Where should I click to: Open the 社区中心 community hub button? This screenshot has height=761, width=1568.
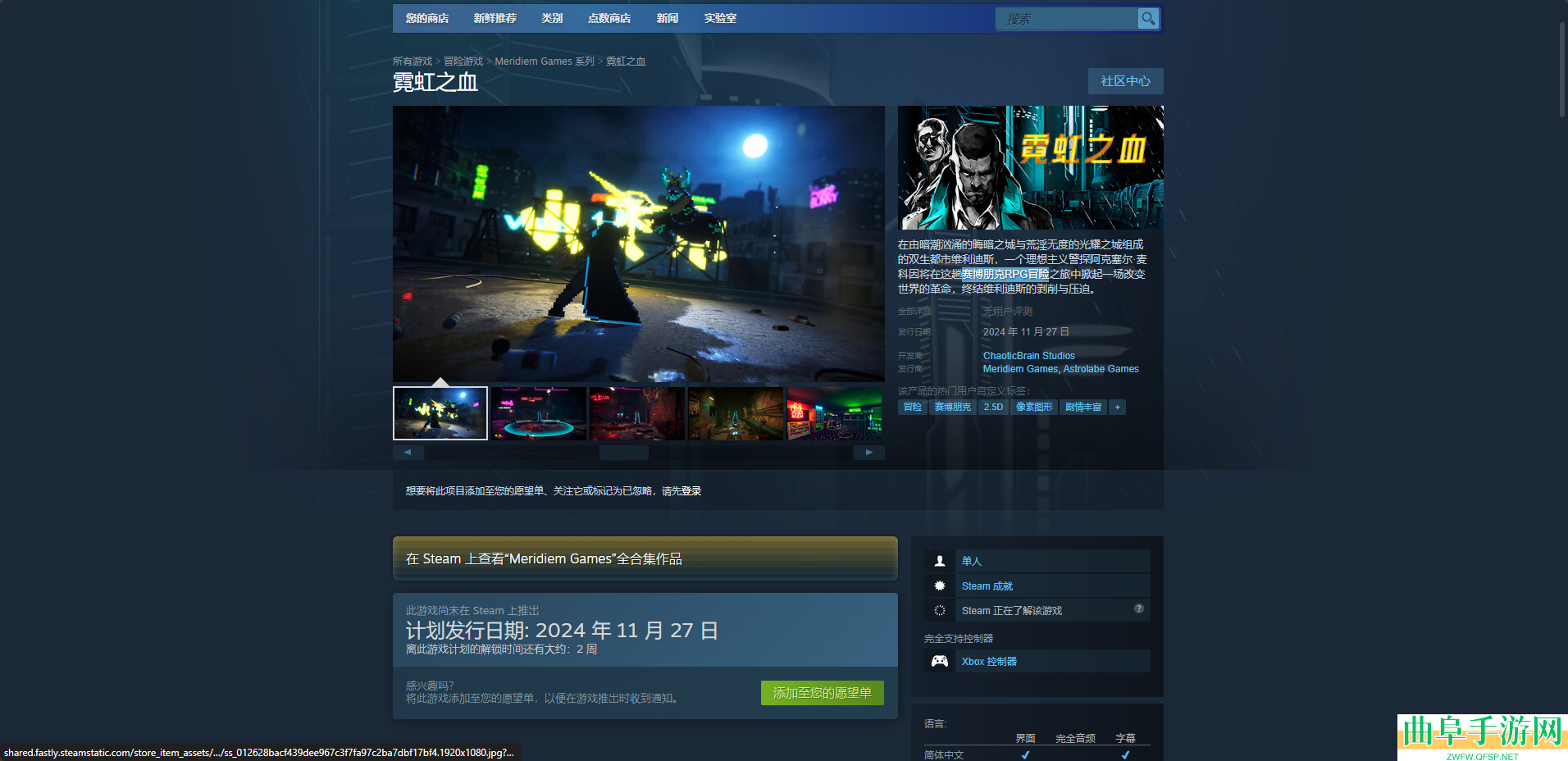pyautogui.click(x=1125, y=81)
